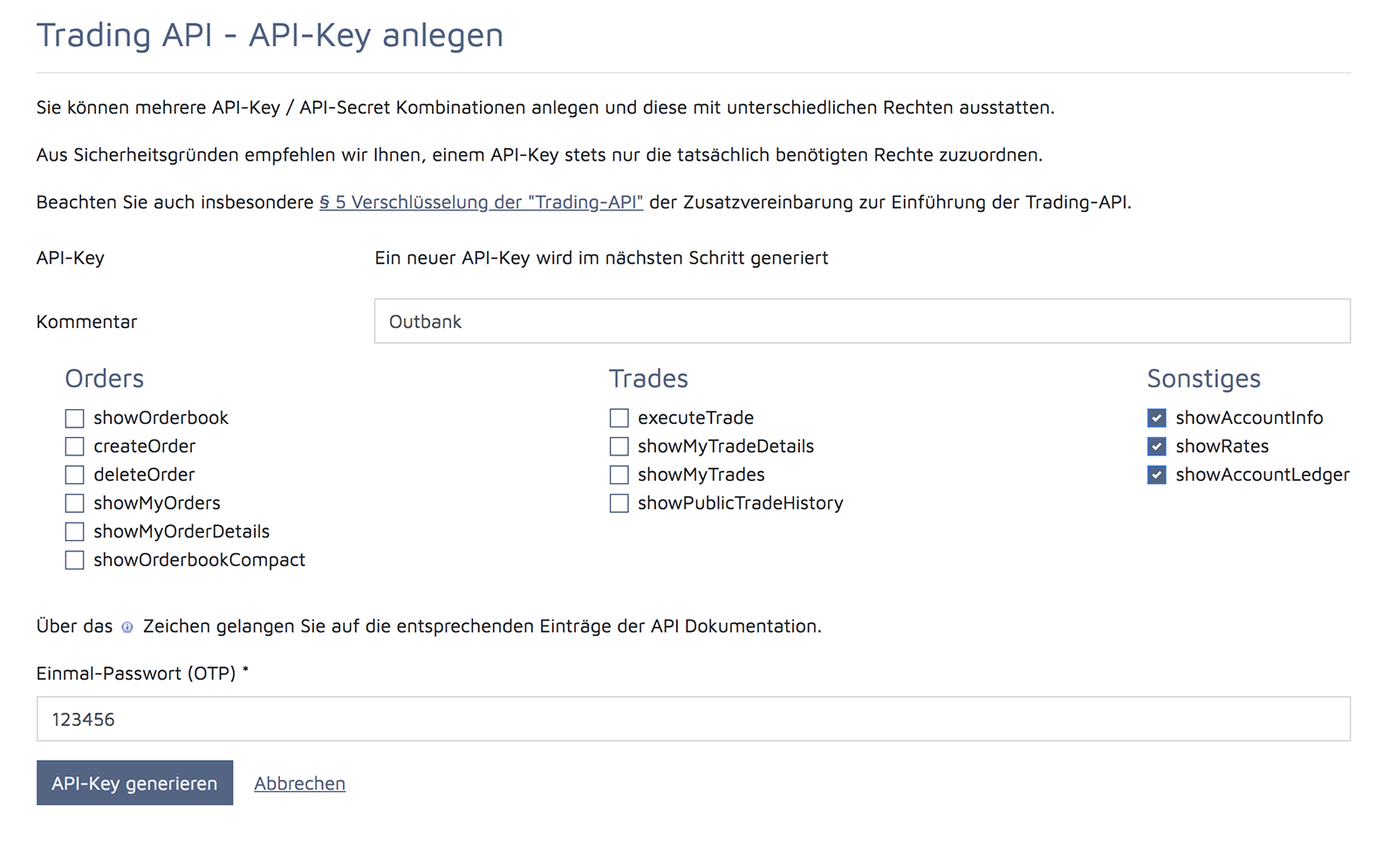Disable the showRates permission

(1157, 447)
